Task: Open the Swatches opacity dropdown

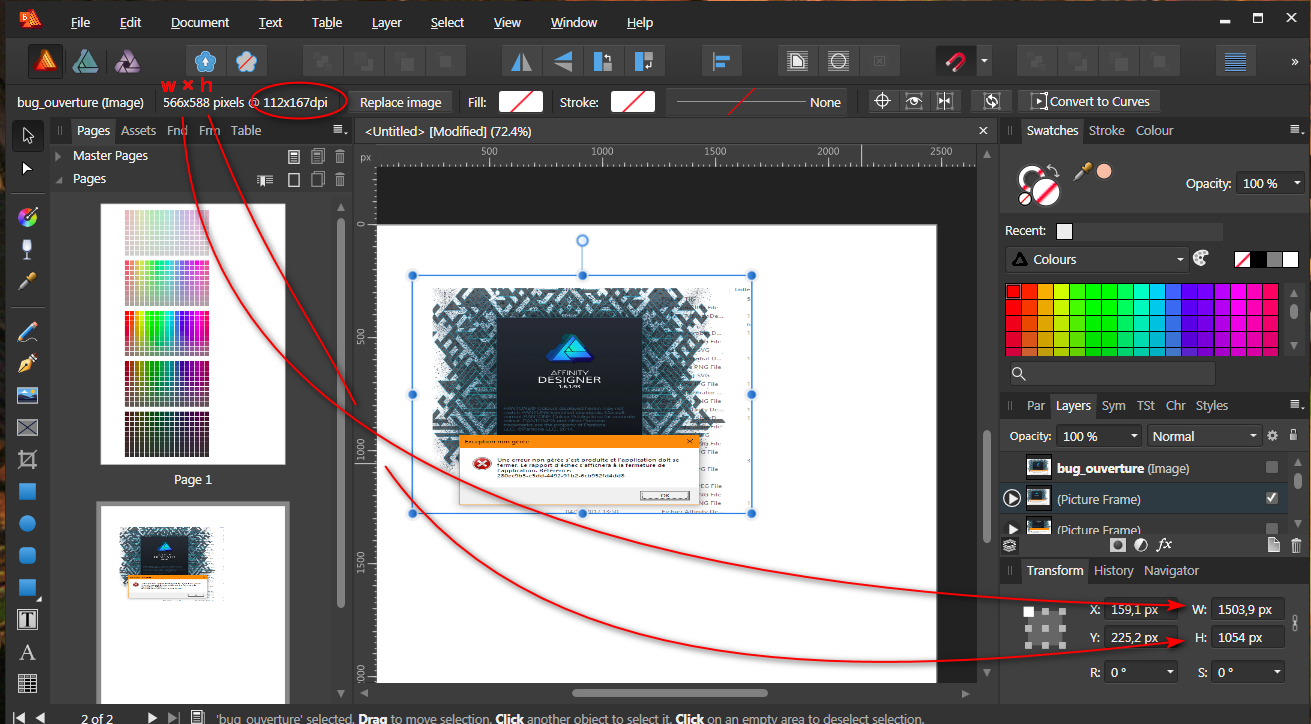Action: [1271, 183]
